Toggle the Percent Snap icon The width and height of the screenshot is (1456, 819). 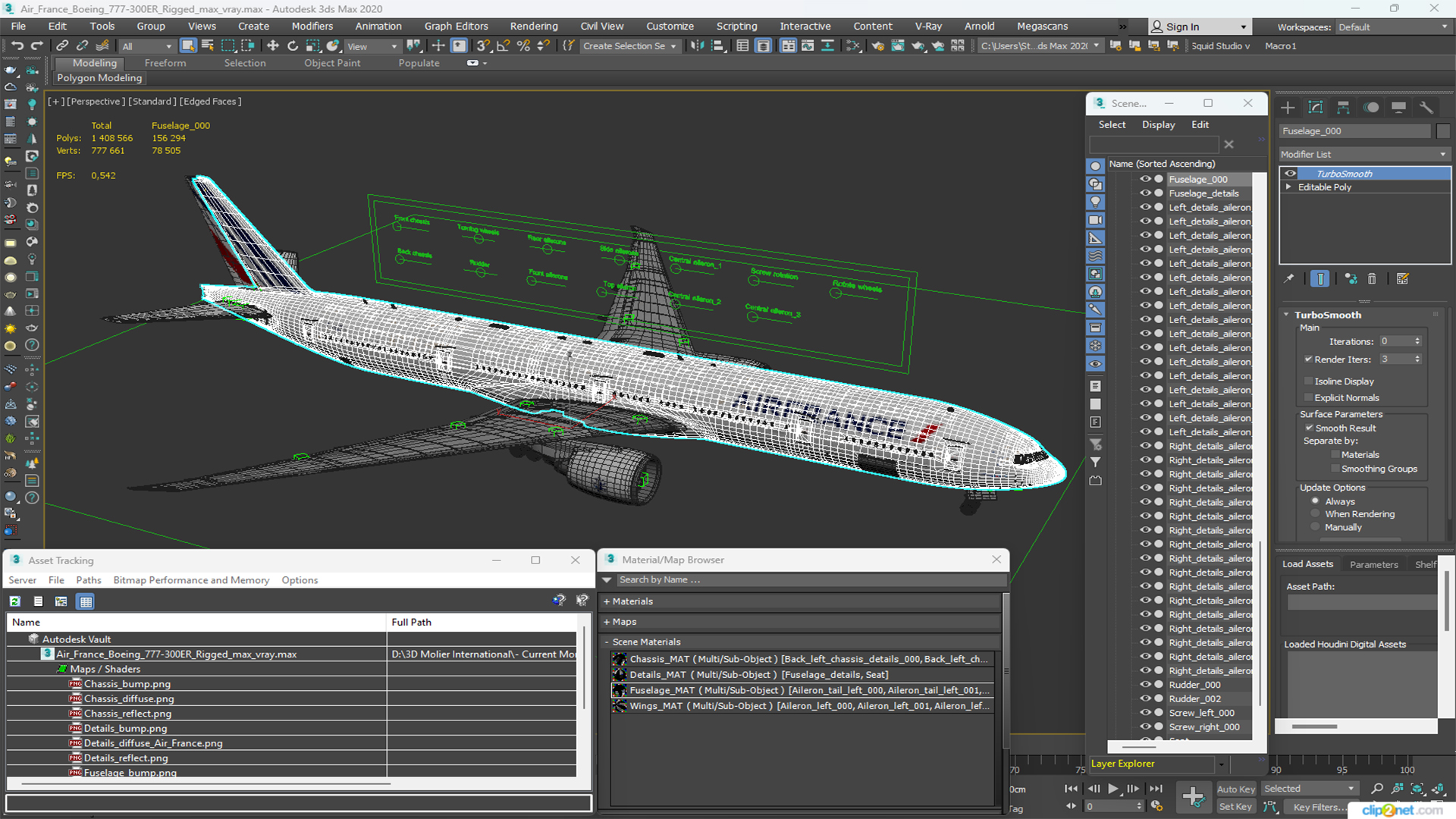click(523, 46)
